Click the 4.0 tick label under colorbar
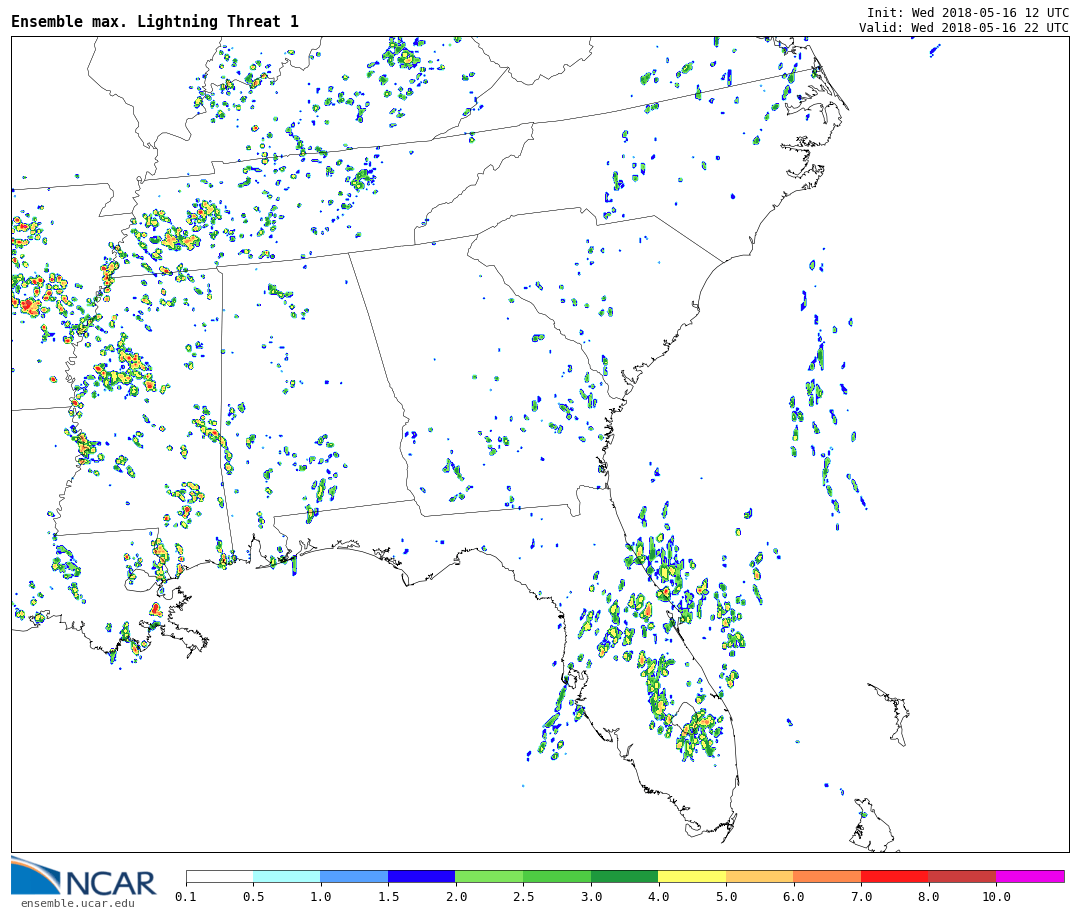Screen dimensions: 1080x915 658,897
